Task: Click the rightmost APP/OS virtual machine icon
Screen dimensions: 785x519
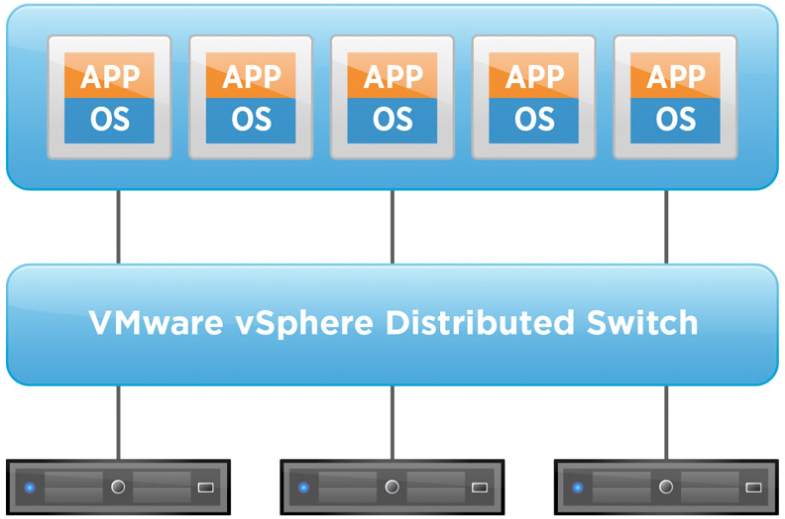Action: pos(675,97)
